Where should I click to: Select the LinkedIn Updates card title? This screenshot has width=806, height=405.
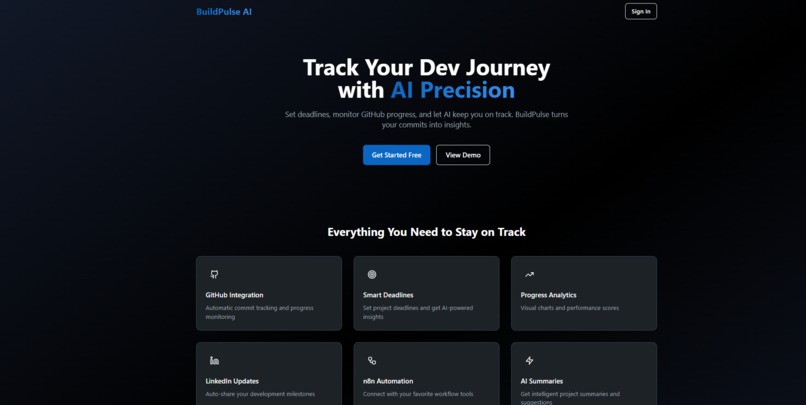[x=232, y=381]
